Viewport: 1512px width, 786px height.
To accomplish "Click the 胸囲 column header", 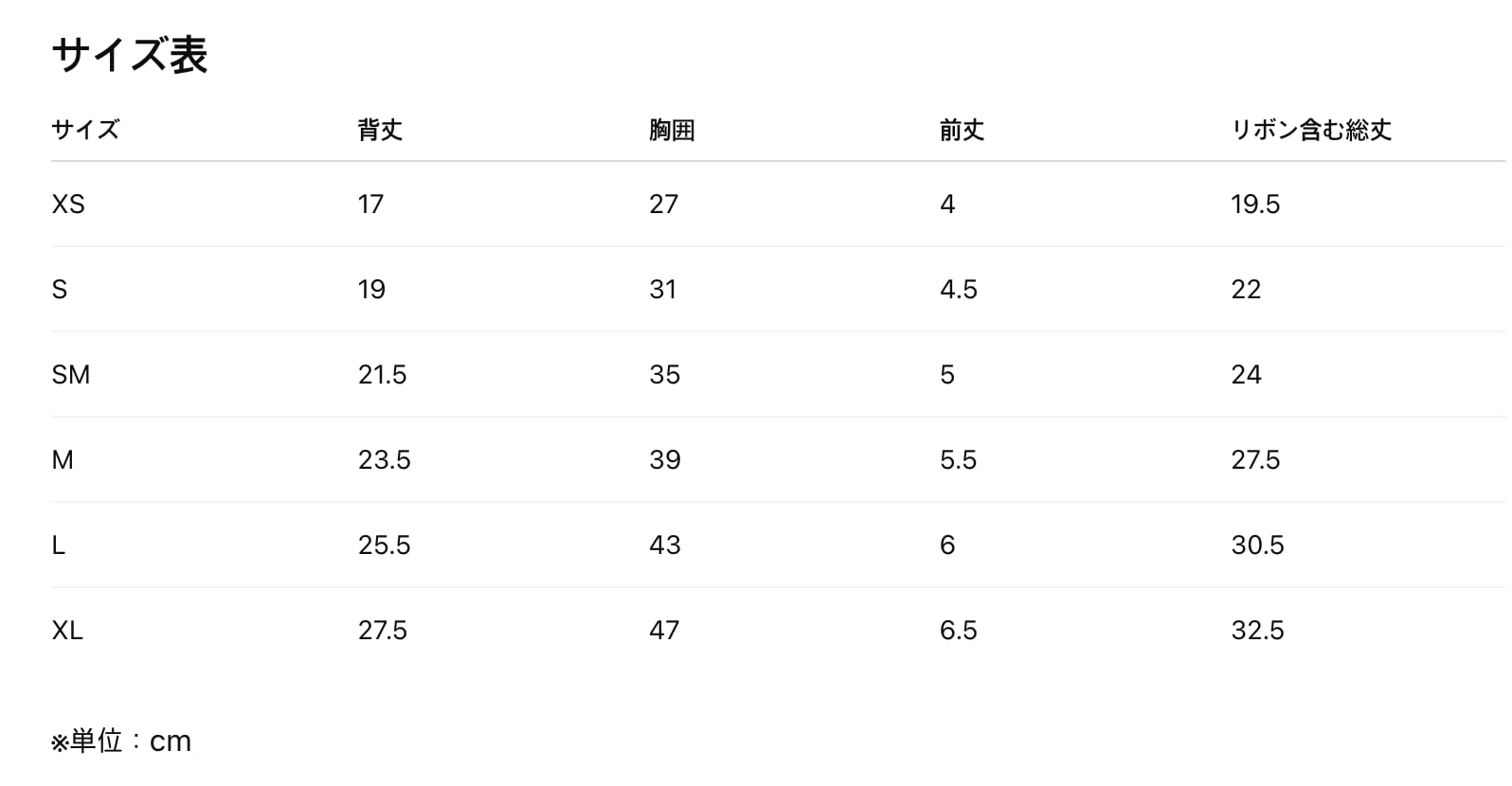I will click(672, 130).
